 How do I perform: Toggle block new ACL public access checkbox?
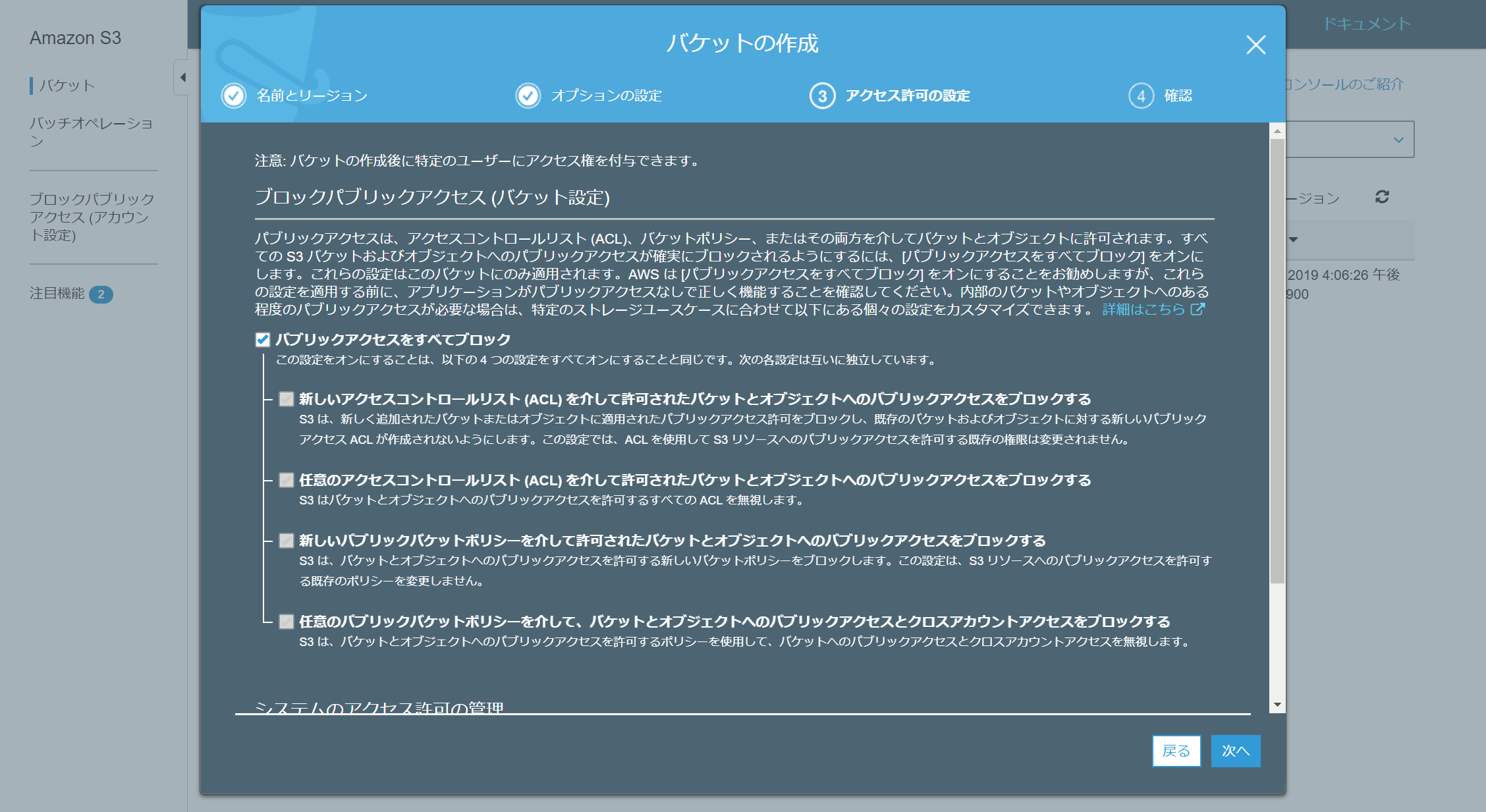coord(287,399)
